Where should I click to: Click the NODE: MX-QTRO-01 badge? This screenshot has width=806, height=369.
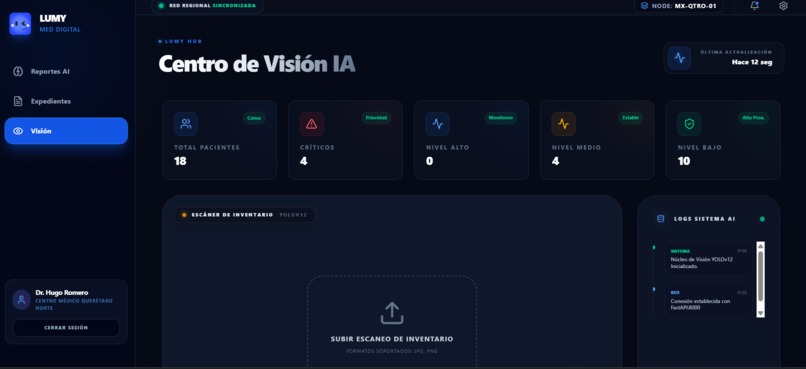(678, 6)
